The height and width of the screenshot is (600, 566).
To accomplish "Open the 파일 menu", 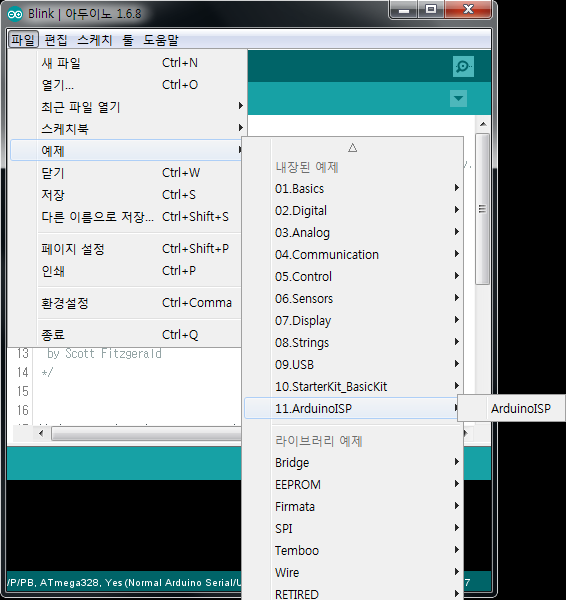I will 23,39.
